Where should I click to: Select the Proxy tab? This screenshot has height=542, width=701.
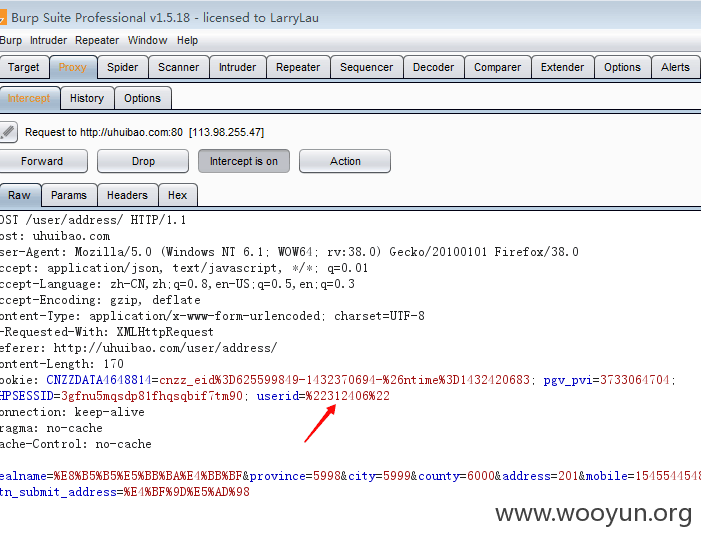[x=73, y=68]
